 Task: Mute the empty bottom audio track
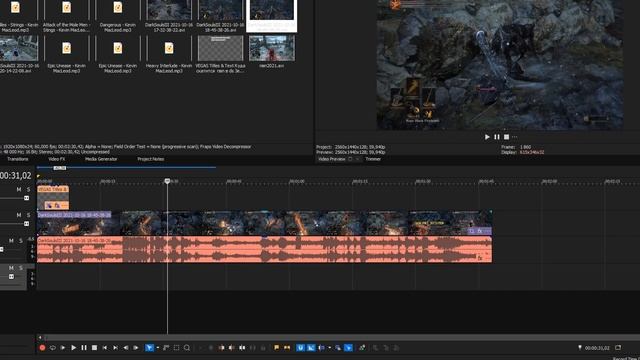(x=11, y=268)
